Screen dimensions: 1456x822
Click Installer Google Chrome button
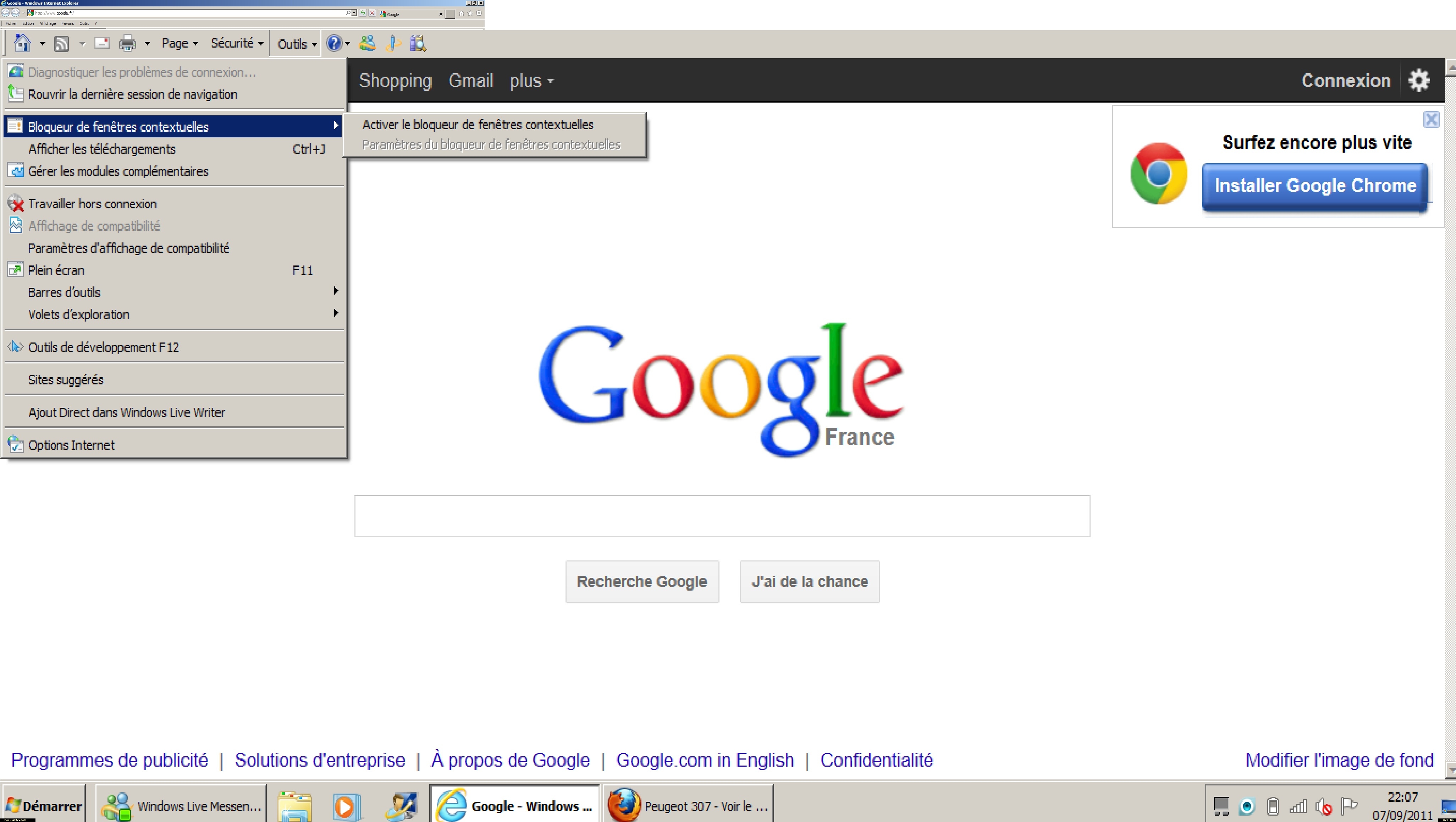click(x=1315, y=187)
